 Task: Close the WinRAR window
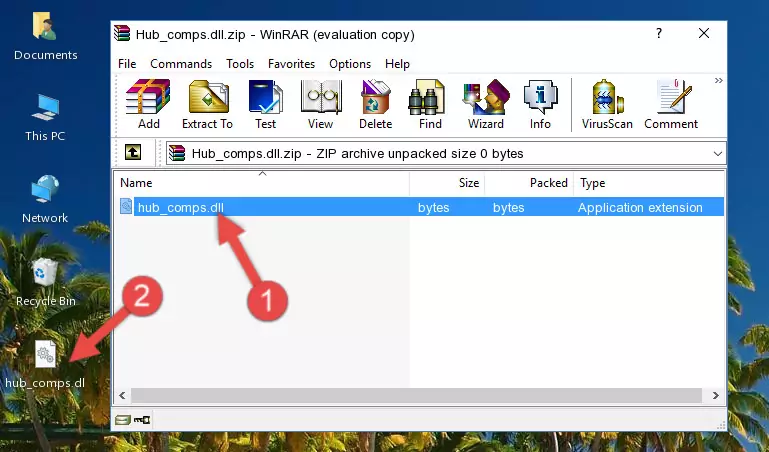[x=704, y=33]
